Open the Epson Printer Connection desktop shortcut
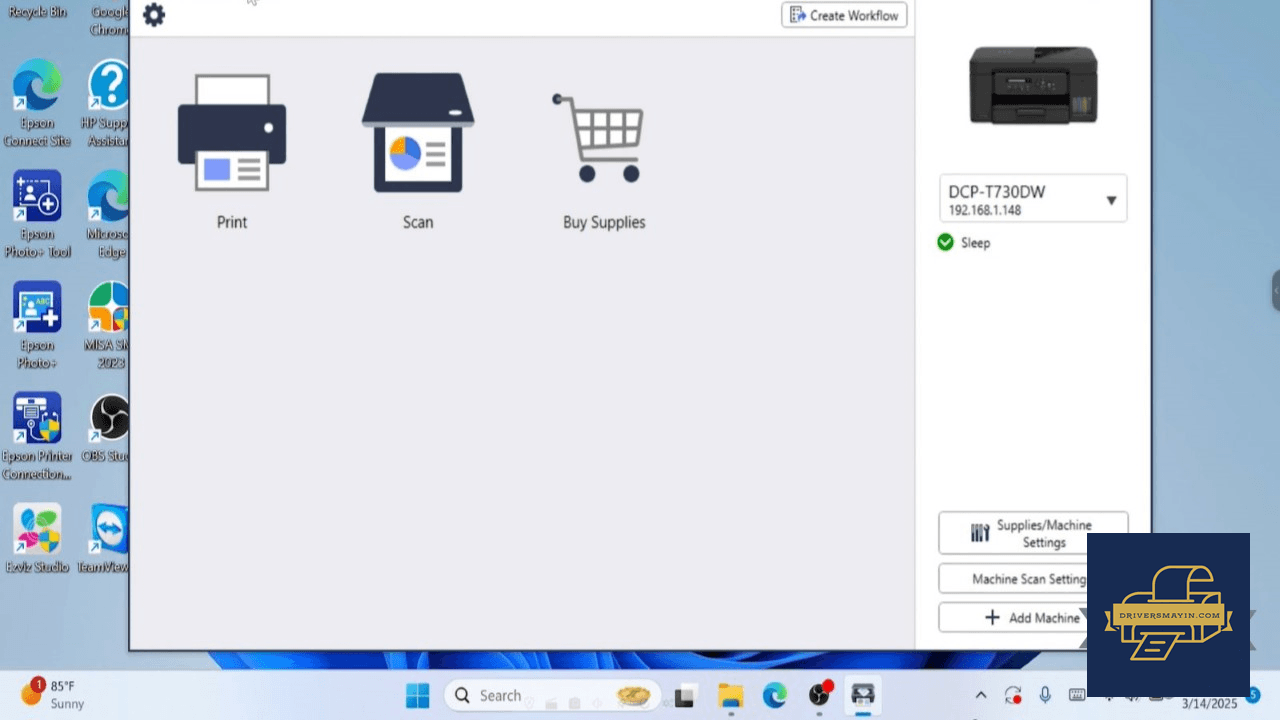The height and width of the screenshot is (720, 1280). click(37, 437)
